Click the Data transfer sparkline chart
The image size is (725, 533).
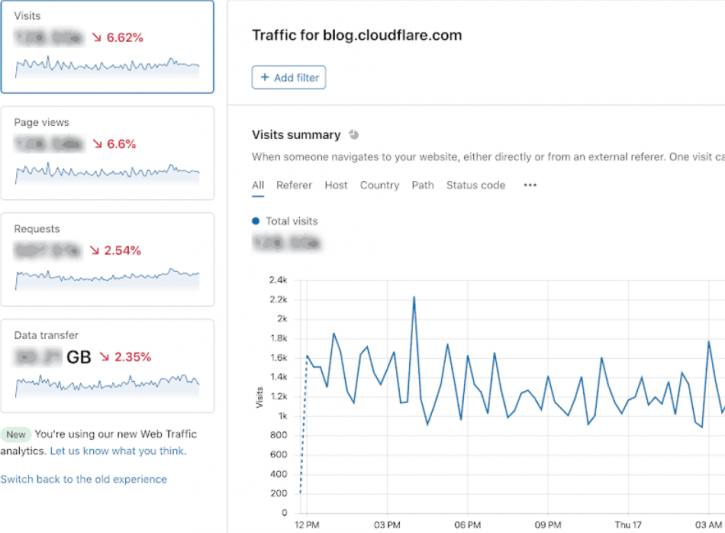(x=107, y=385)
